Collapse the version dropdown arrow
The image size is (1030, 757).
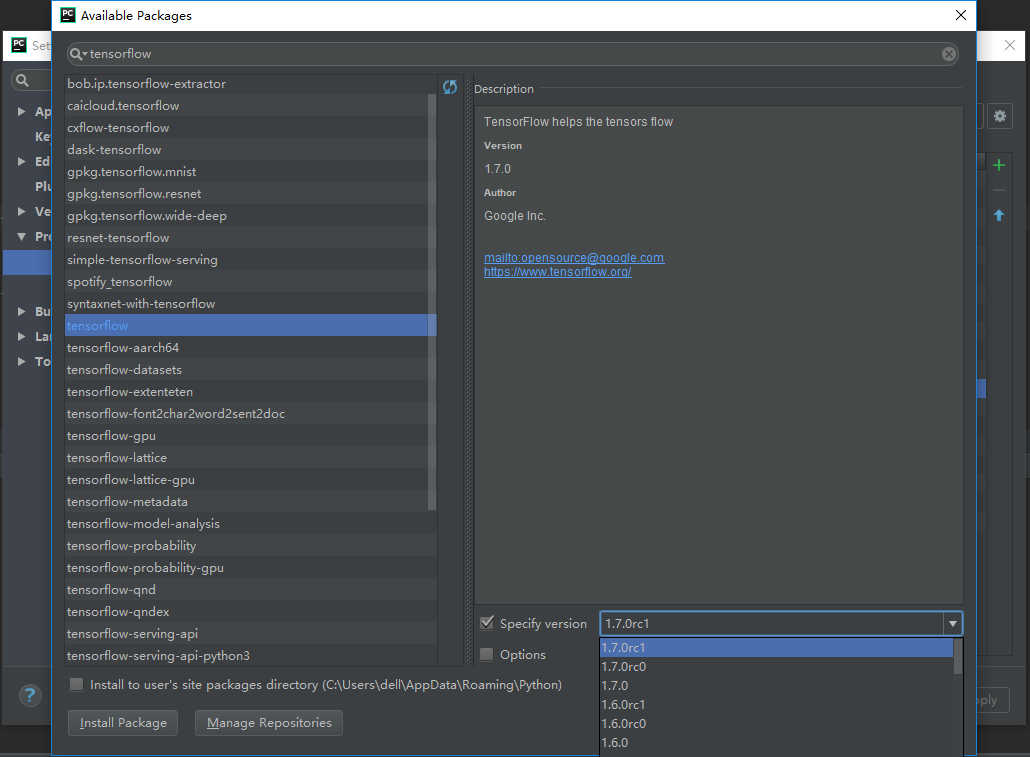(952, 624)
